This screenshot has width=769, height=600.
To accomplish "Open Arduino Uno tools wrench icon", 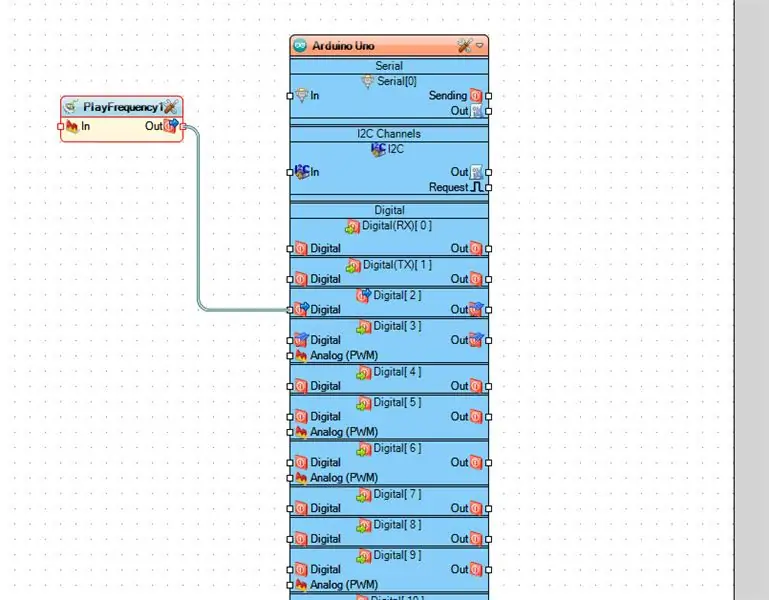I will tap(464, 46).
